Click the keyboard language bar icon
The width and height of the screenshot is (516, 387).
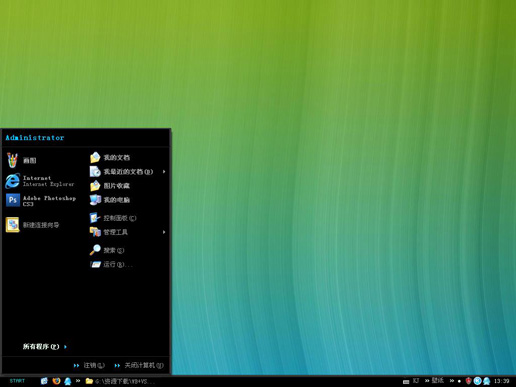[406, 382]
